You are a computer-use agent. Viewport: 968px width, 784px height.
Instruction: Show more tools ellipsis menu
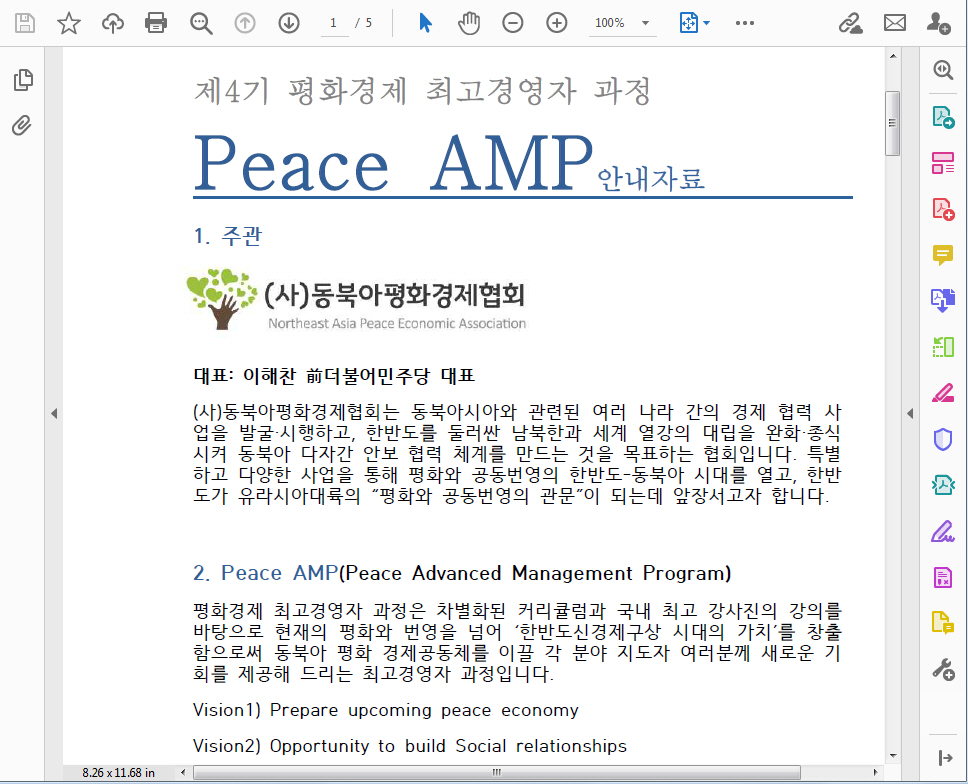click(744, 23)
